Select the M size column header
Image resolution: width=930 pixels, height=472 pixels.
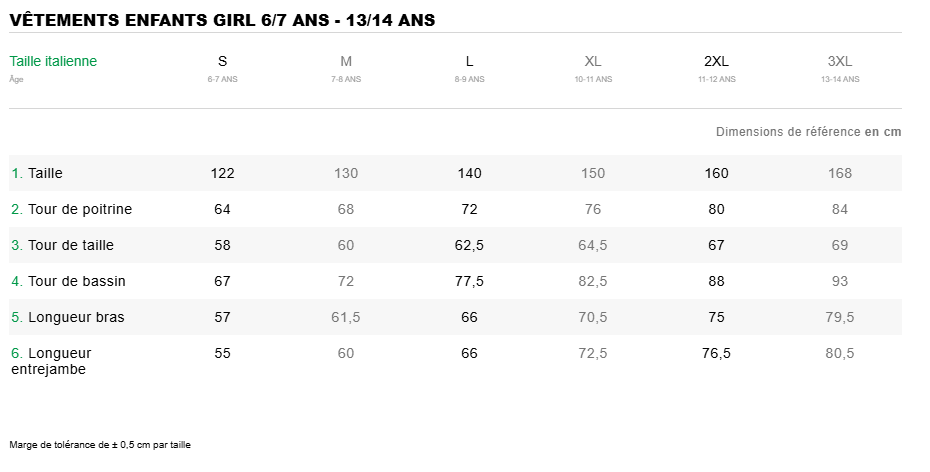(x=346, y=62)
